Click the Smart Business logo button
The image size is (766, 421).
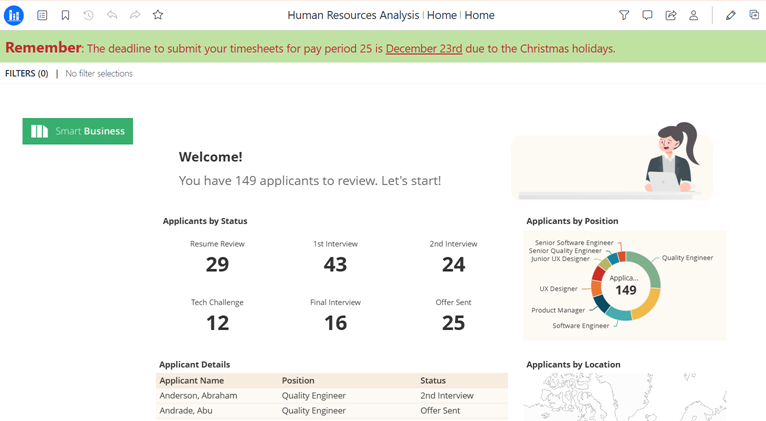tap(78, 131)
